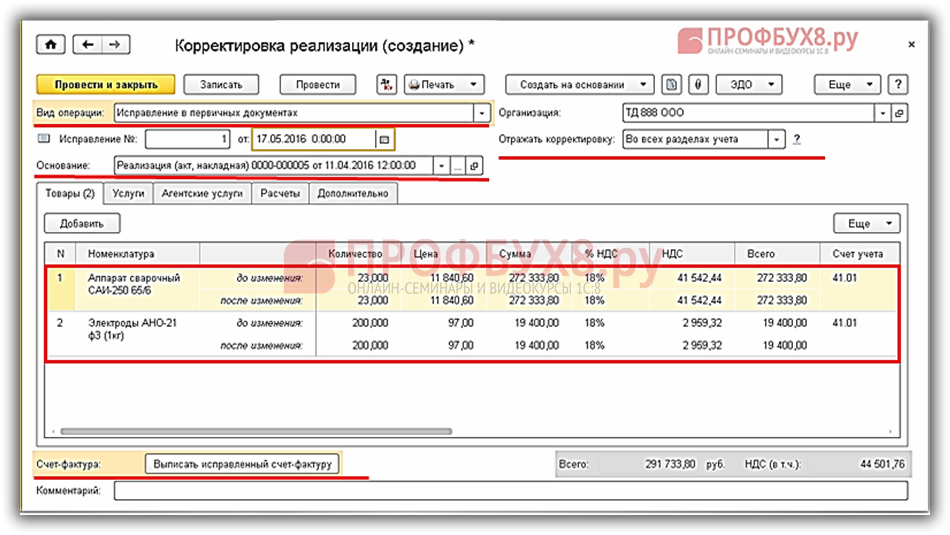This screenshot has height=535, width=950.
Task: Switch to the Расчеты tab
Action: click(280, 194)
